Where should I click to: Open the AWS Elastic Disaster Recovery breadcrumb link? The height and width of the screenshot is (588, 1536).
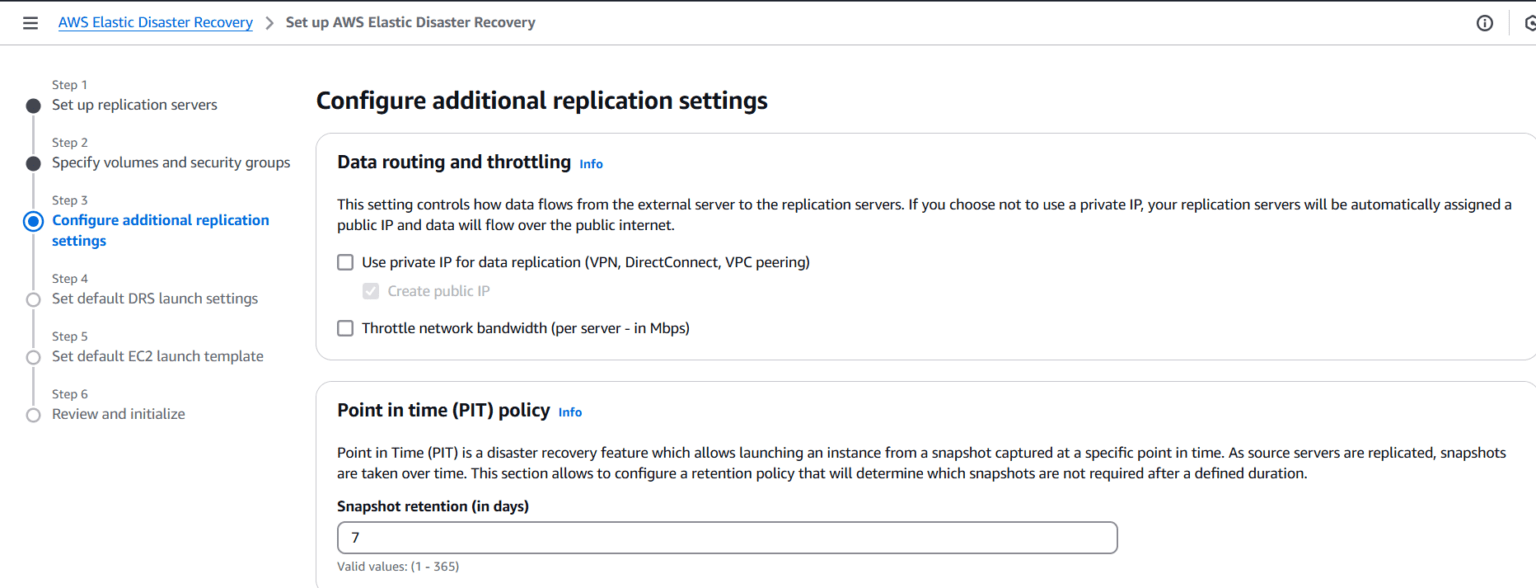coord(155,22)
